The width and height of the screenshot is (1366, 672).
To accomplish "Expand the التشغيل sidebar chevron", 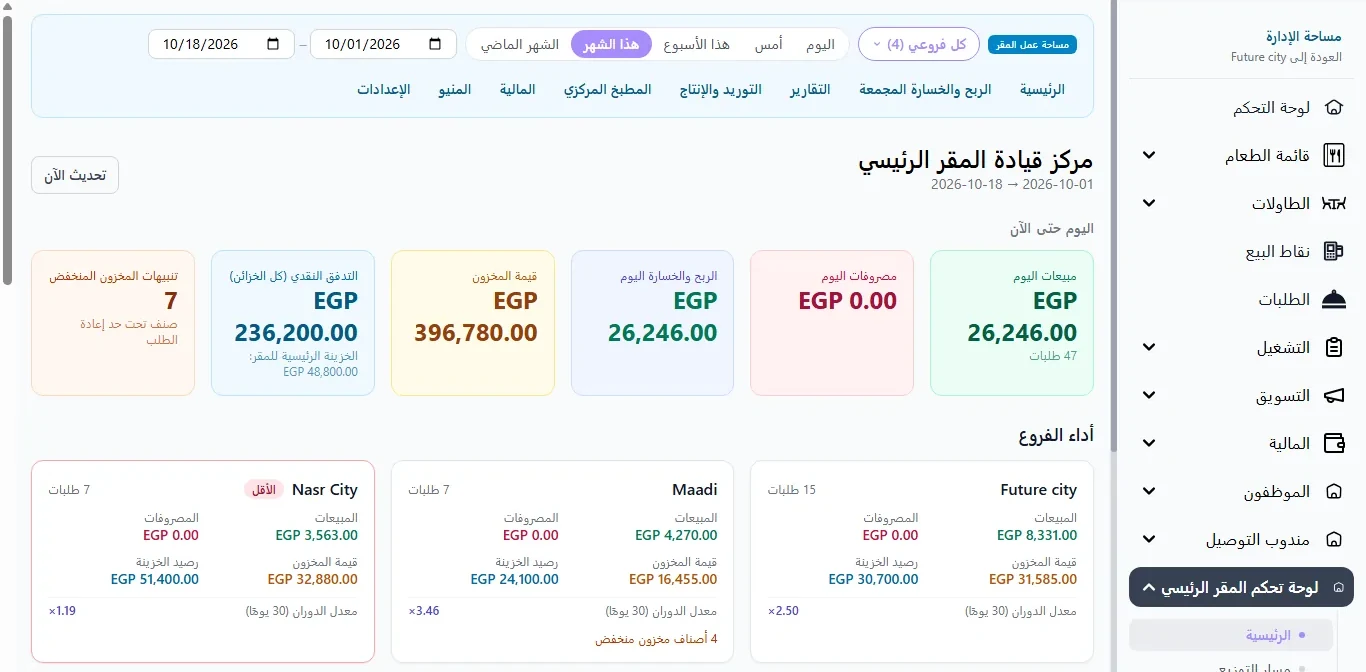I will pos(1149,347).
